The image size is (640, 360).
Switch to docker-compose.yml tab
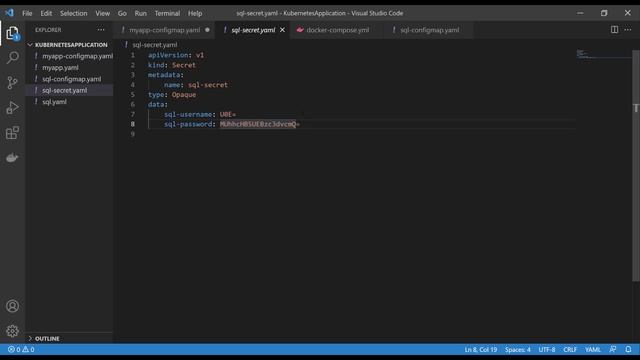pyautogui.click(x=337, y=30)
